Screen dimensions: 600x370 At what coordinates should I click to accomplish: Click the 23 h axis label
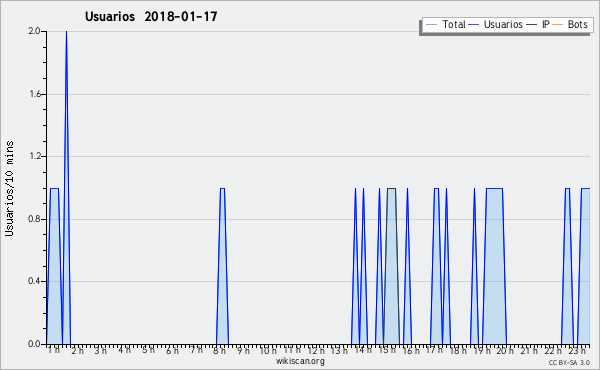point(577,350)
